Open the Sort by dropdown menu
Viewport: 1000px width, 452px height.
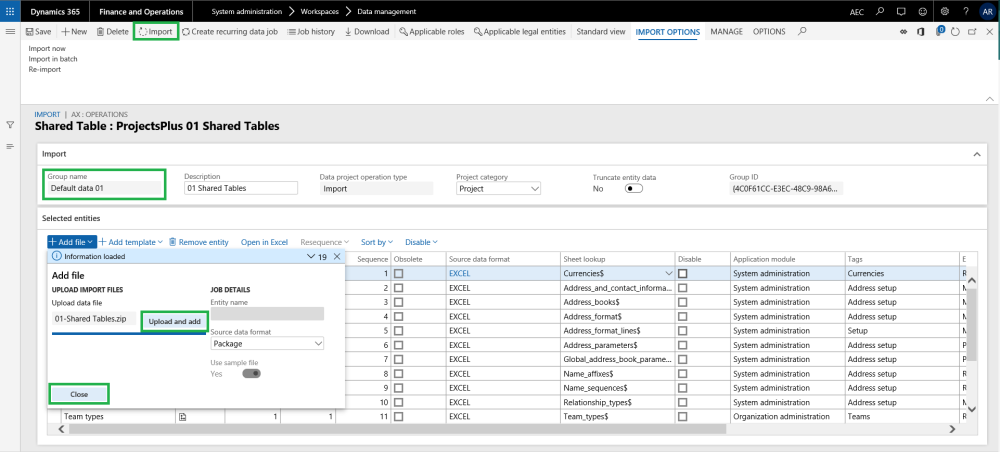tap(377, 242)
